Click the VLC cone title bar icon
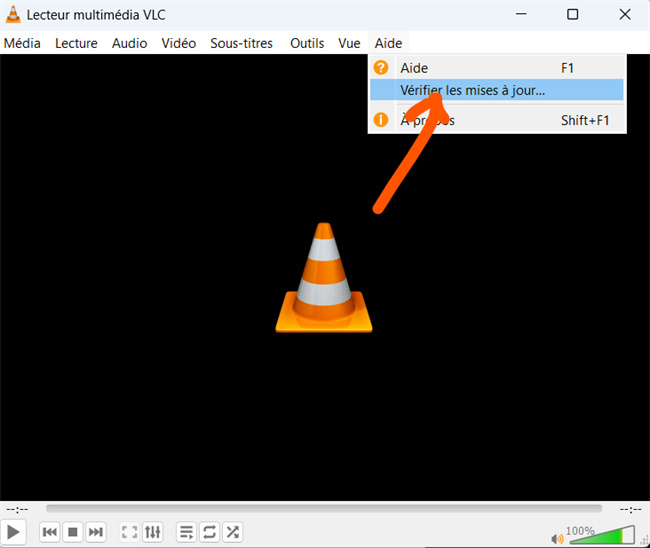This screenshot has width=650, height=548. 13,15
